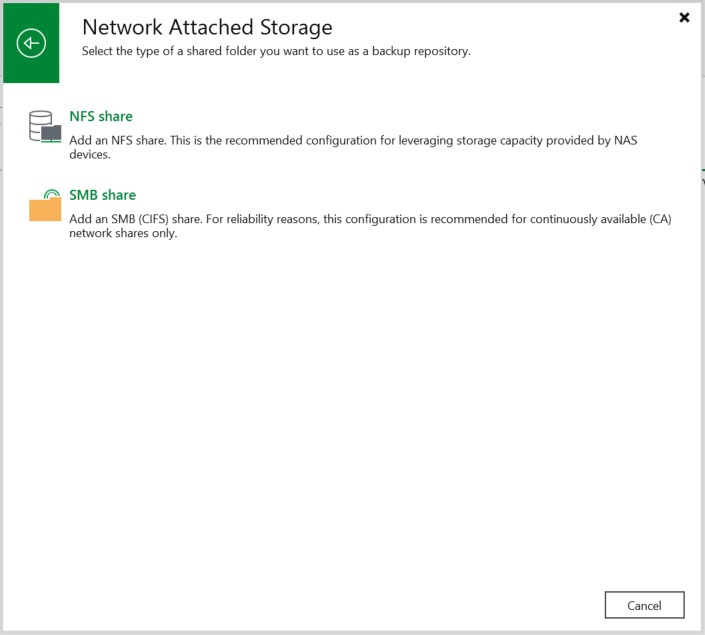Screen dimensions: 705x635
Task: Cancel the repository wizard
Action: tap(644, 605)
